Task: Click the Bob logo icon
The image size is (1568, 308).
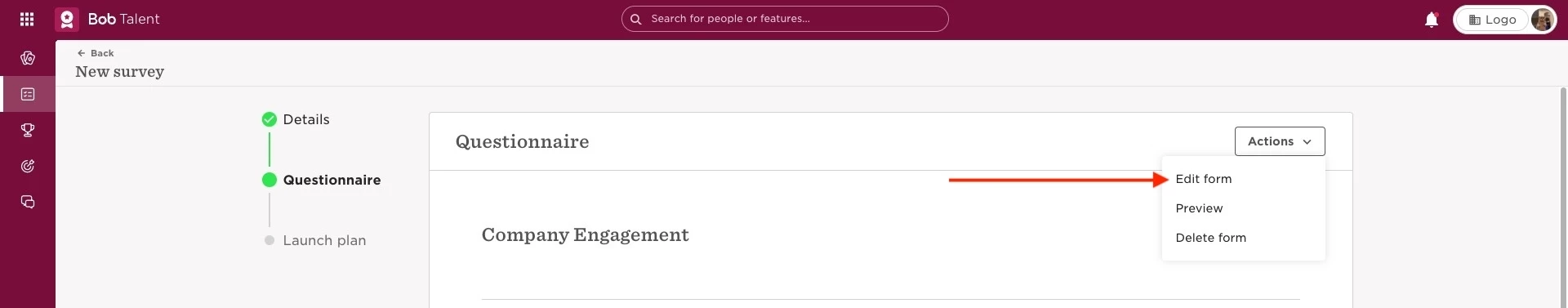Action: click(67, 19)
